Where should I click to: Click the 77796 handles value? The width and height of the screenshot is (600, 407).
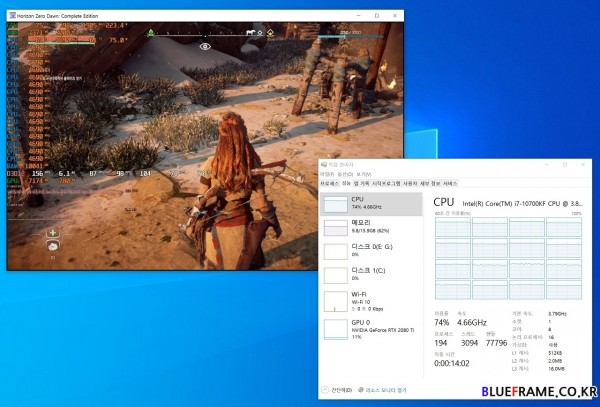coord(496,343)
